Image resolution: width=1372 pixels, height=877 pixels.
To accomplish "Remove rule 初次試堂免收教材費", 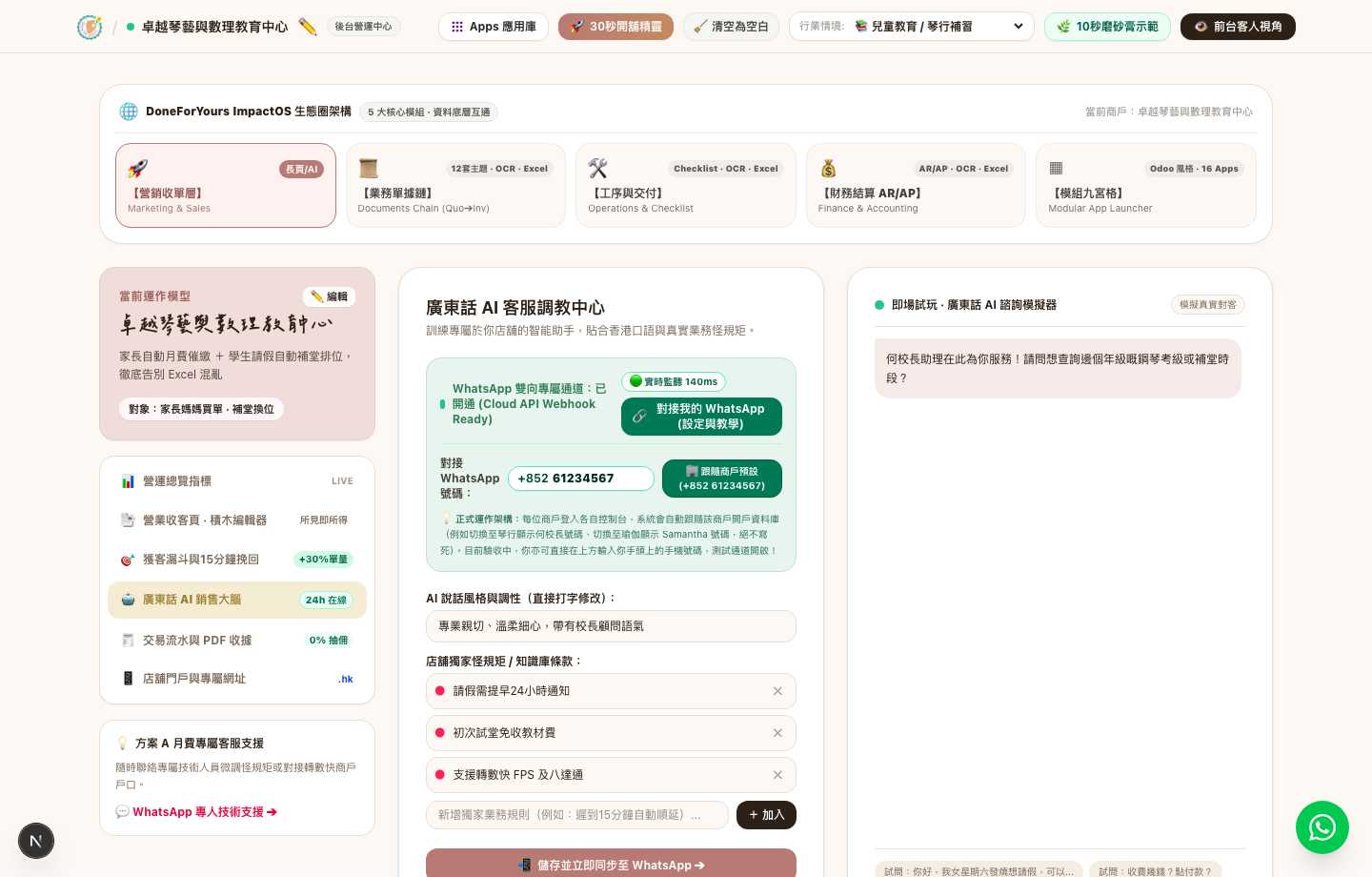I will pos(777,733).
